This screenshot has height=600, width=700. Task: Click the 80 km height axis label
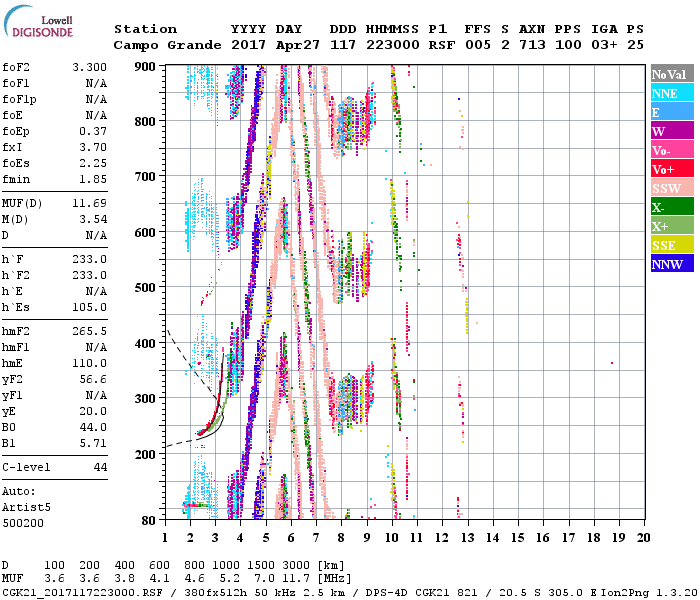point(149,521)
